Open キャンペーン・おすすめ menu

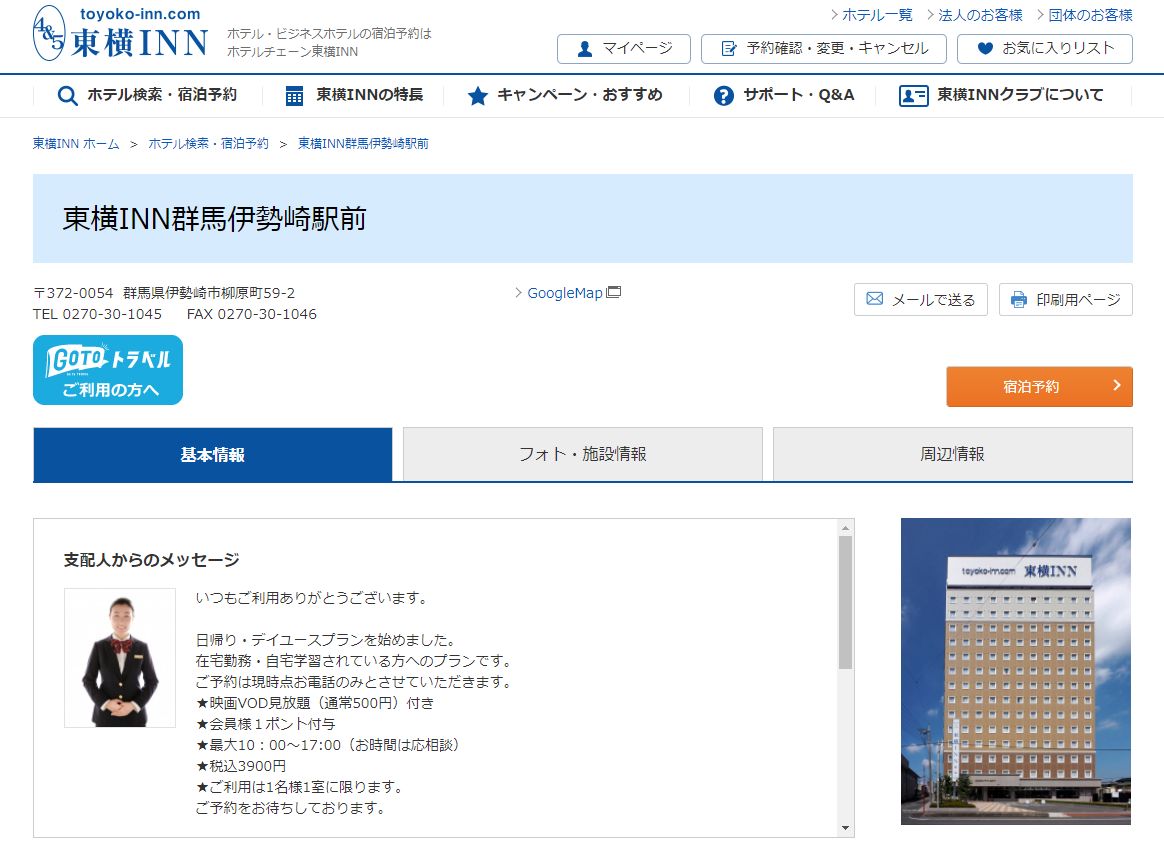coord(565,96)
